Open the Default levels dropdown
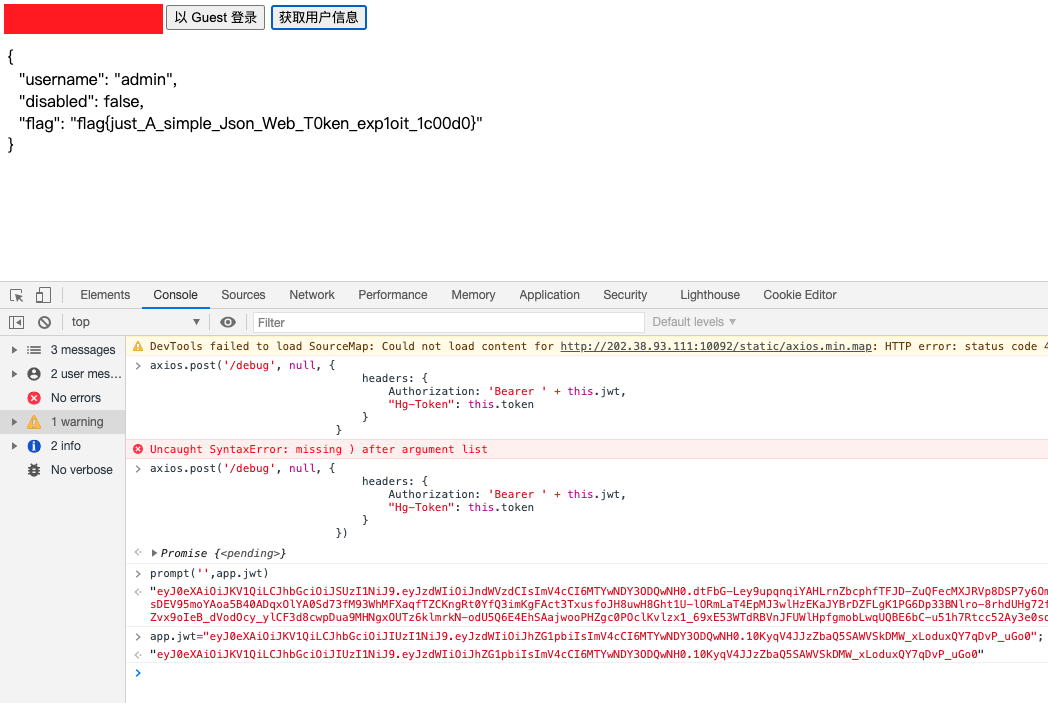The image size is (1048, 703). click(x=694, y=322)
